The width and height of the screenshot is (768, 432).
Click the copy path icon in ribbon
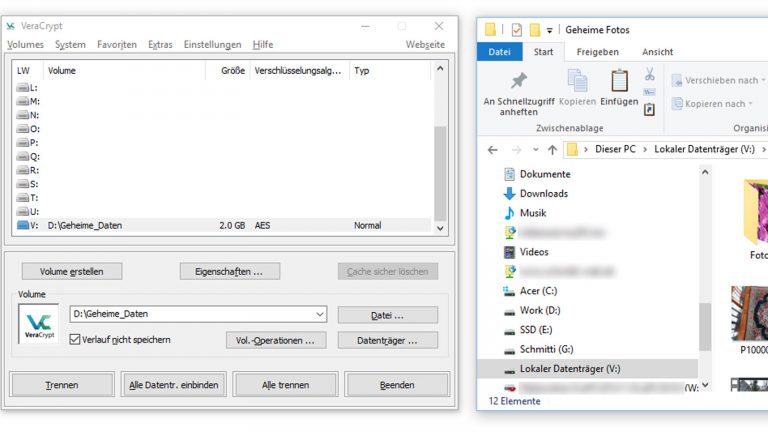point(649,92)
